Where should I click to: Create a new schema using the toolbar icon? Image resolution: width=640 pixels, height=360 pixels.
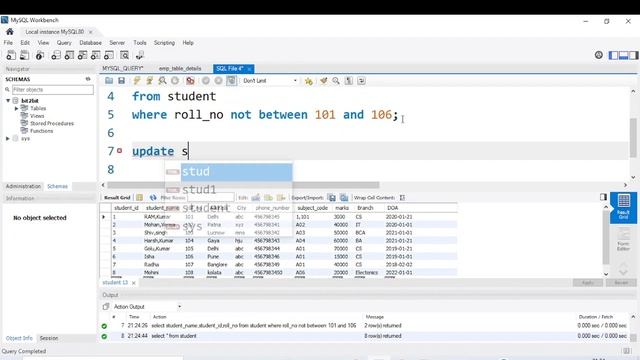coord(56,56)
